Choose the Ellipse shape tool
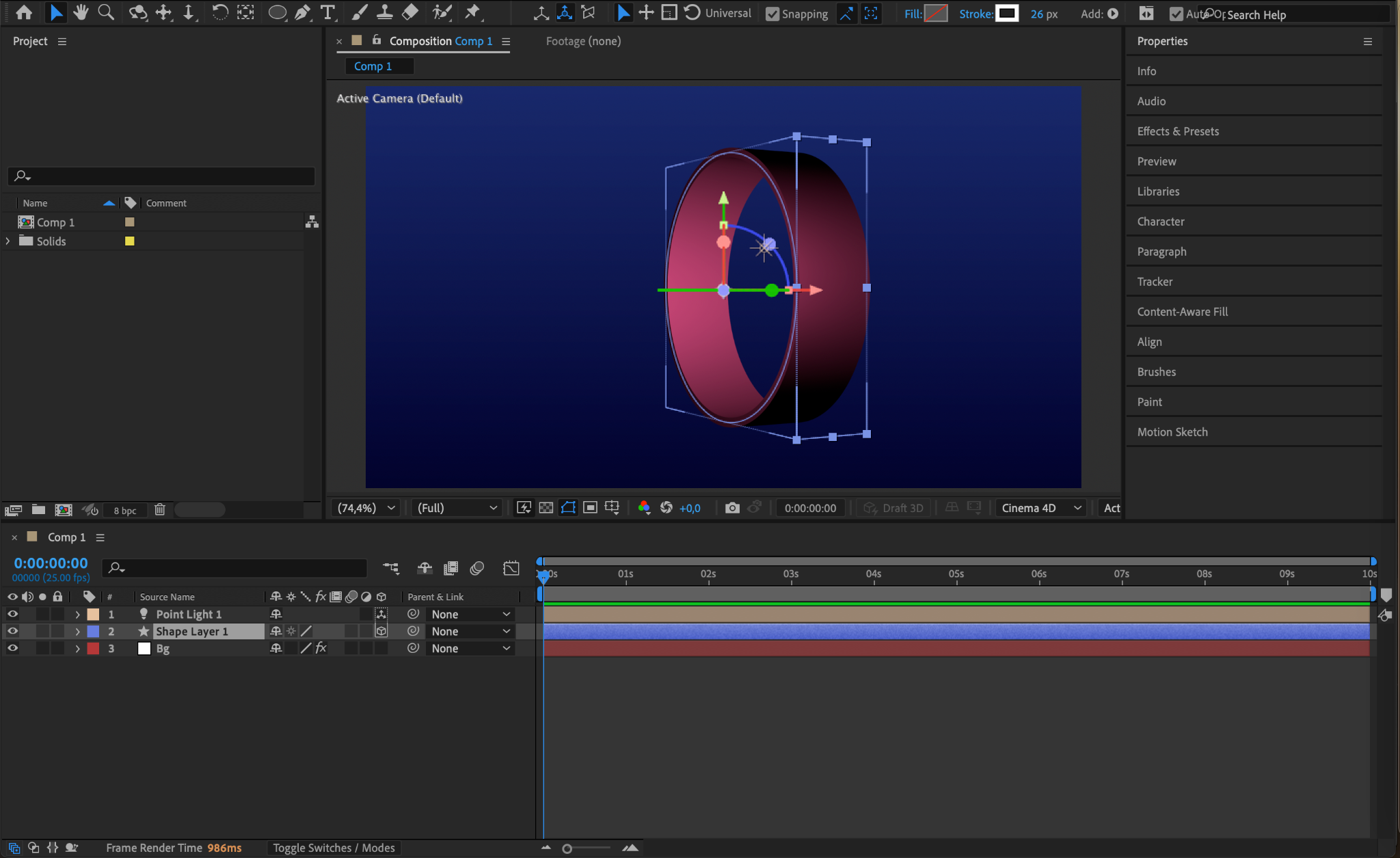This screenshot has width=1400, height=858. point(277,12)
